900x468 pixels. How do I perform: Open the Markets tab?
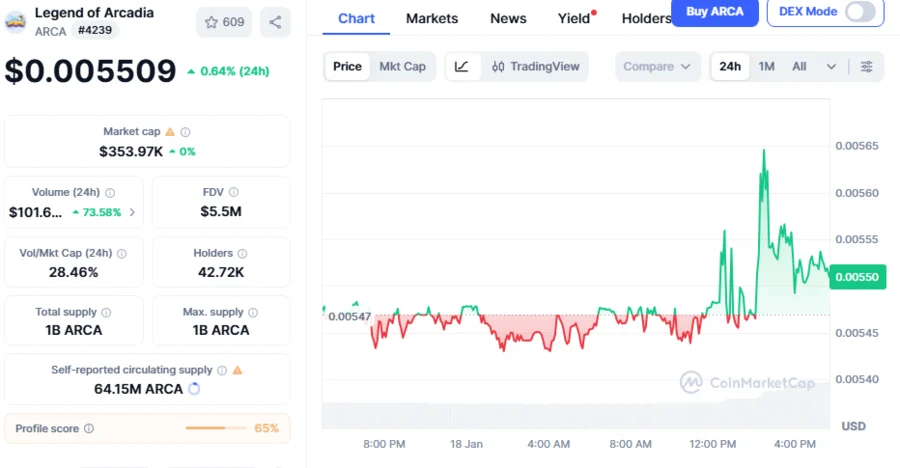[432, 19]
